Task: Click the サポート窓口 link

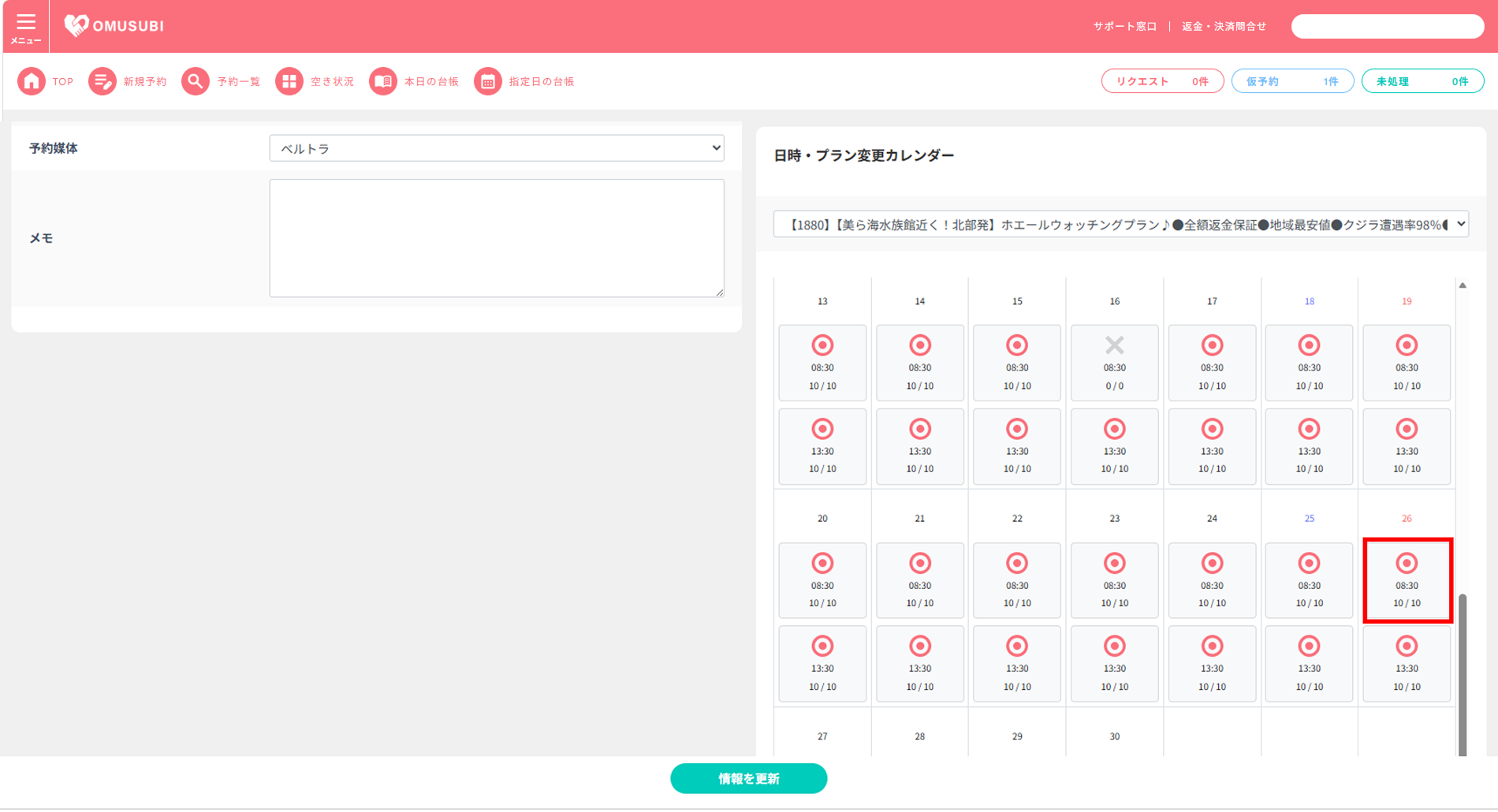Action: pos(1124,26)
